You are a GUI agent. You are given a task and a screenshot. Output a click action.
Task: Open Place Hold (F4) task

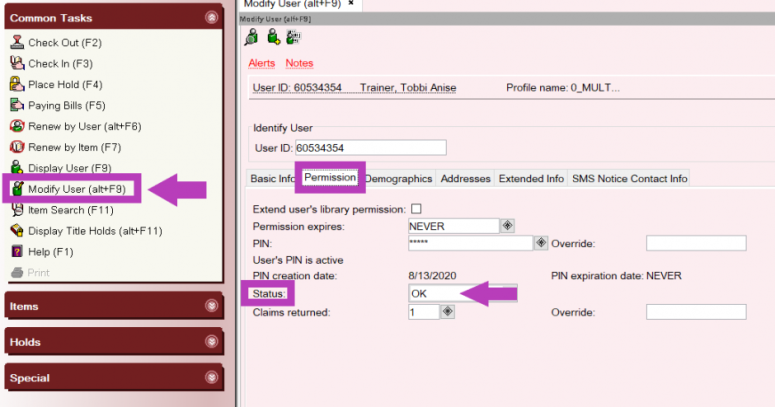point(65,85)
